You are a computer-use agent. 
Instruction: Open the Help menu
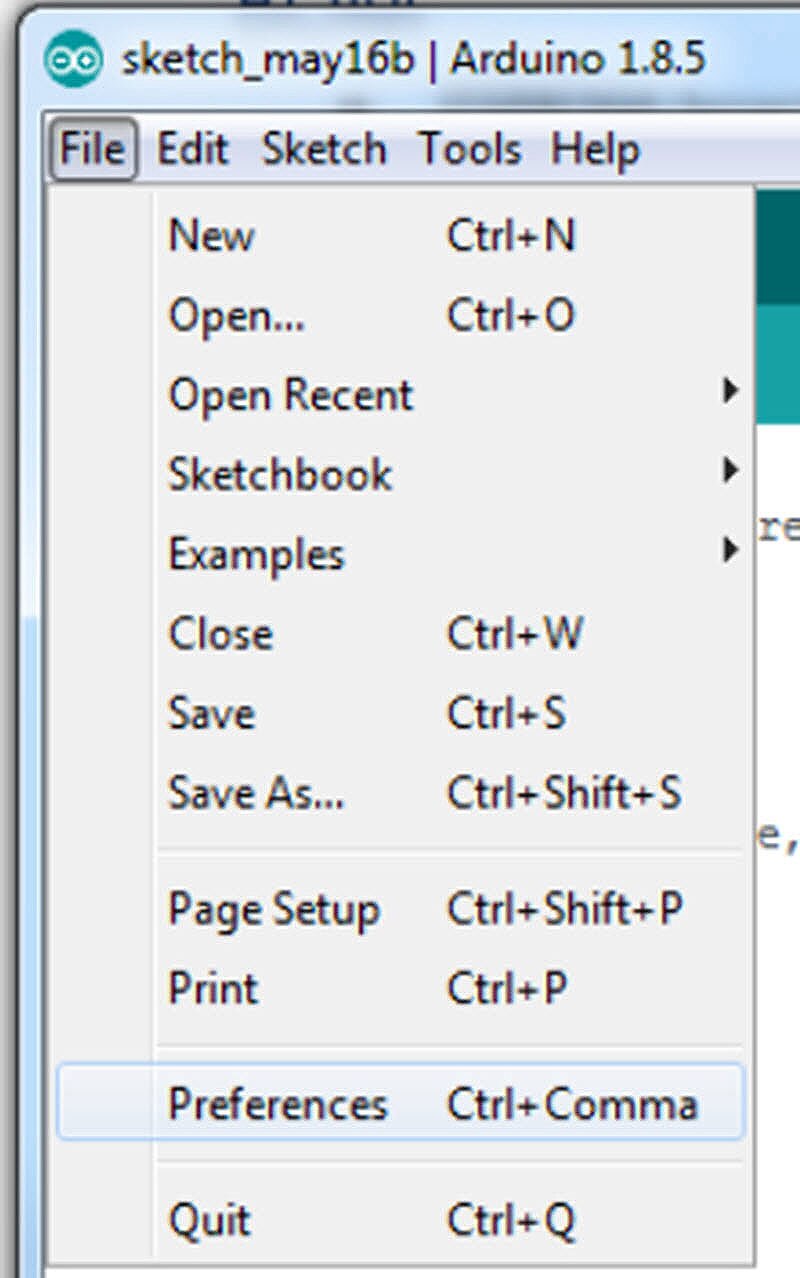pyautogui.click(x=595, y=150)
